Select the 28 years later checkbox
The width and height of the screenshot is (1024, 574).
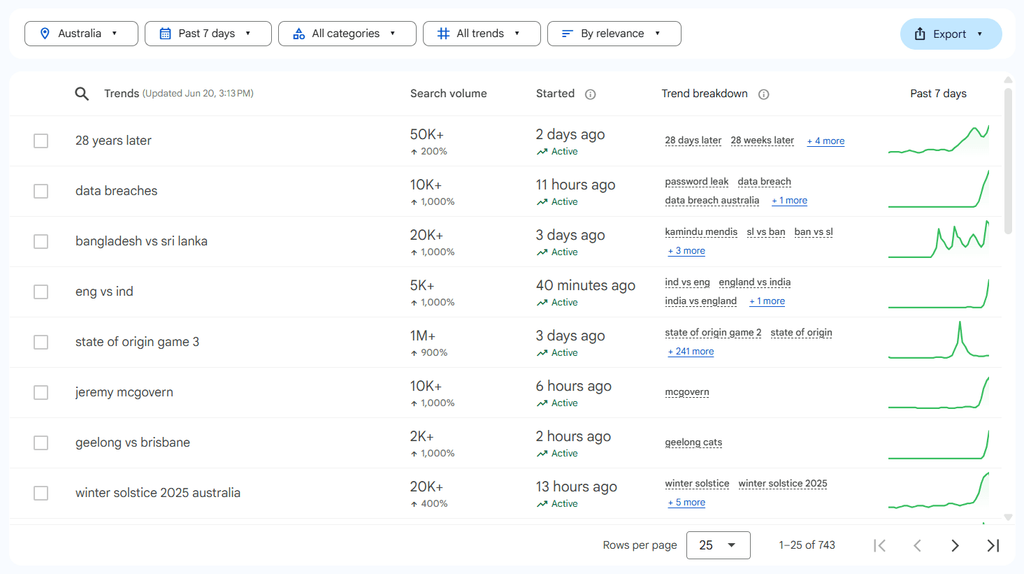tap(41, 141)
